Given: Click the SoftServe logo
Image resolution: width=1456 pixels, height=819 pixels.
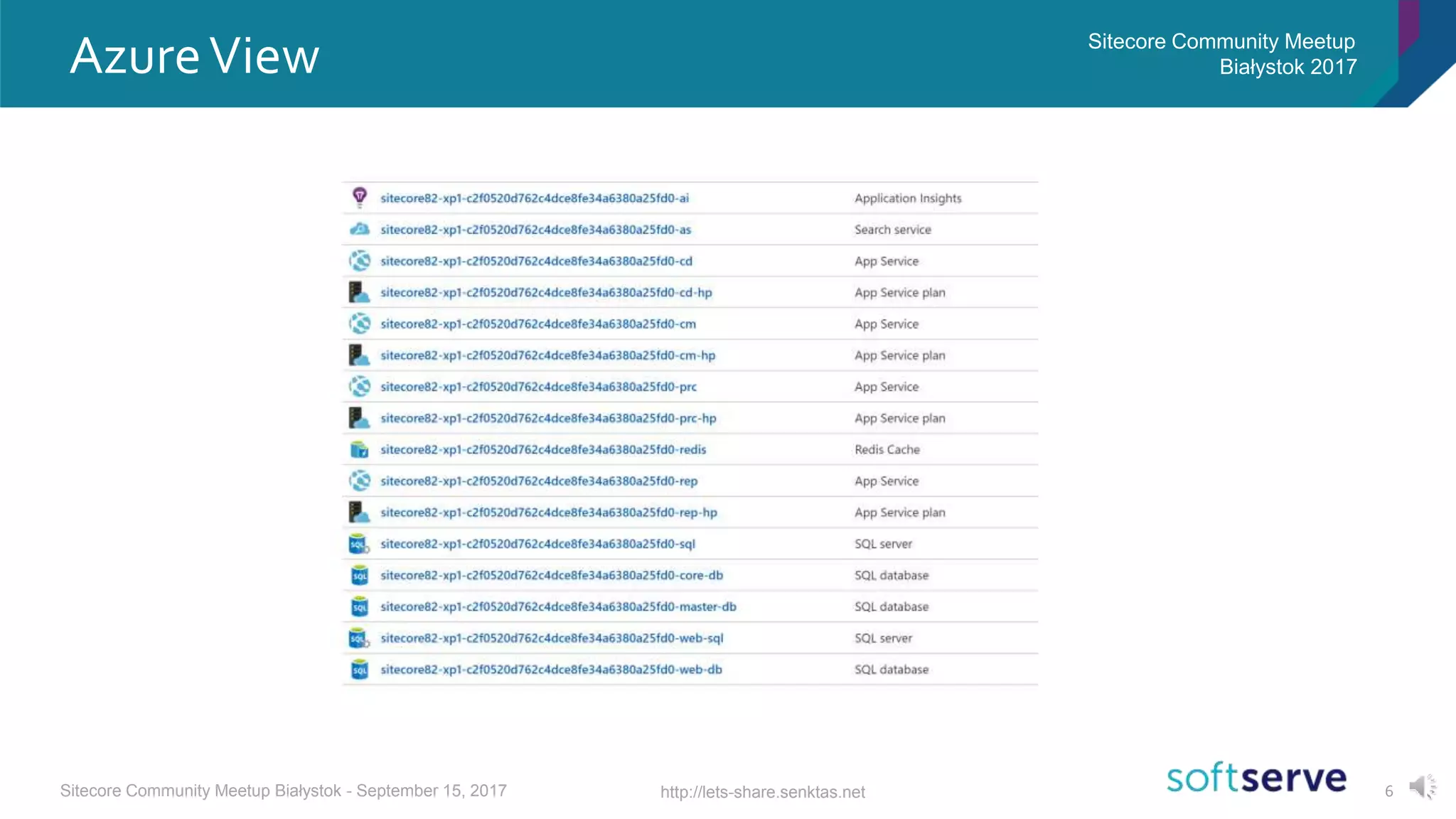Looking at the screenshot, I should click(x=1256, y=778).
